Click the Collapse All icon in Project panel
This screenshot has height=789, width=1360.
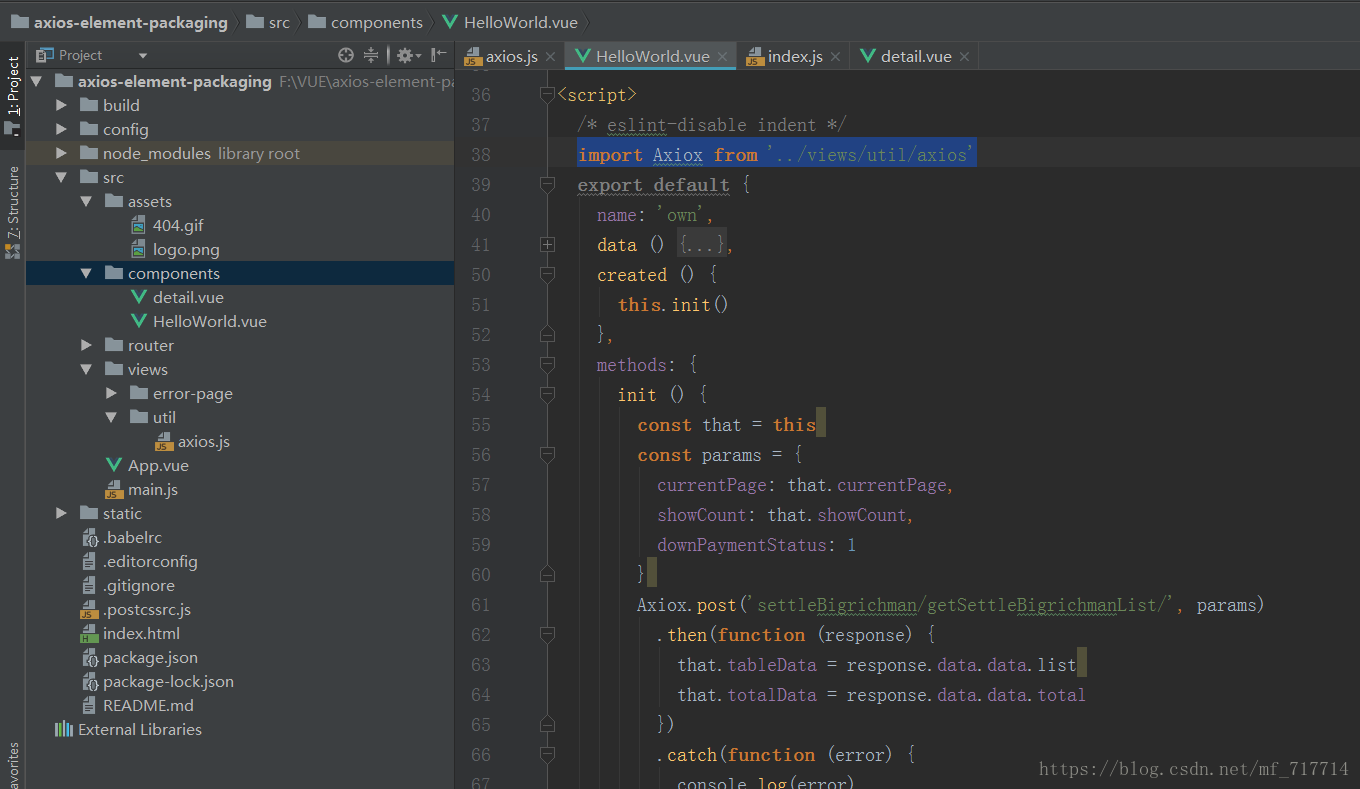371,55
